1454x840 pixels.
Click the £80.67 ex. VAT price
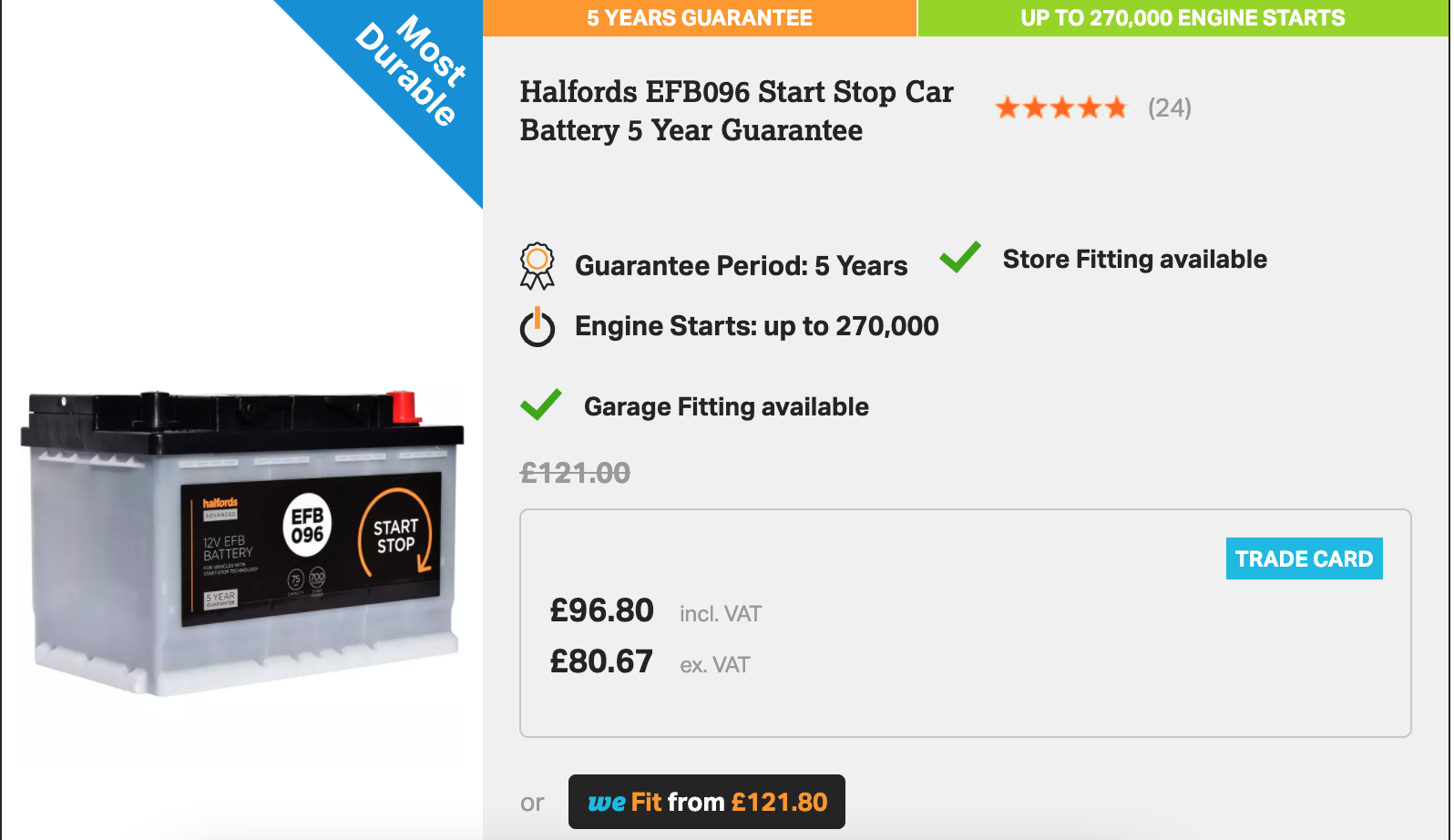pos(650,662)
